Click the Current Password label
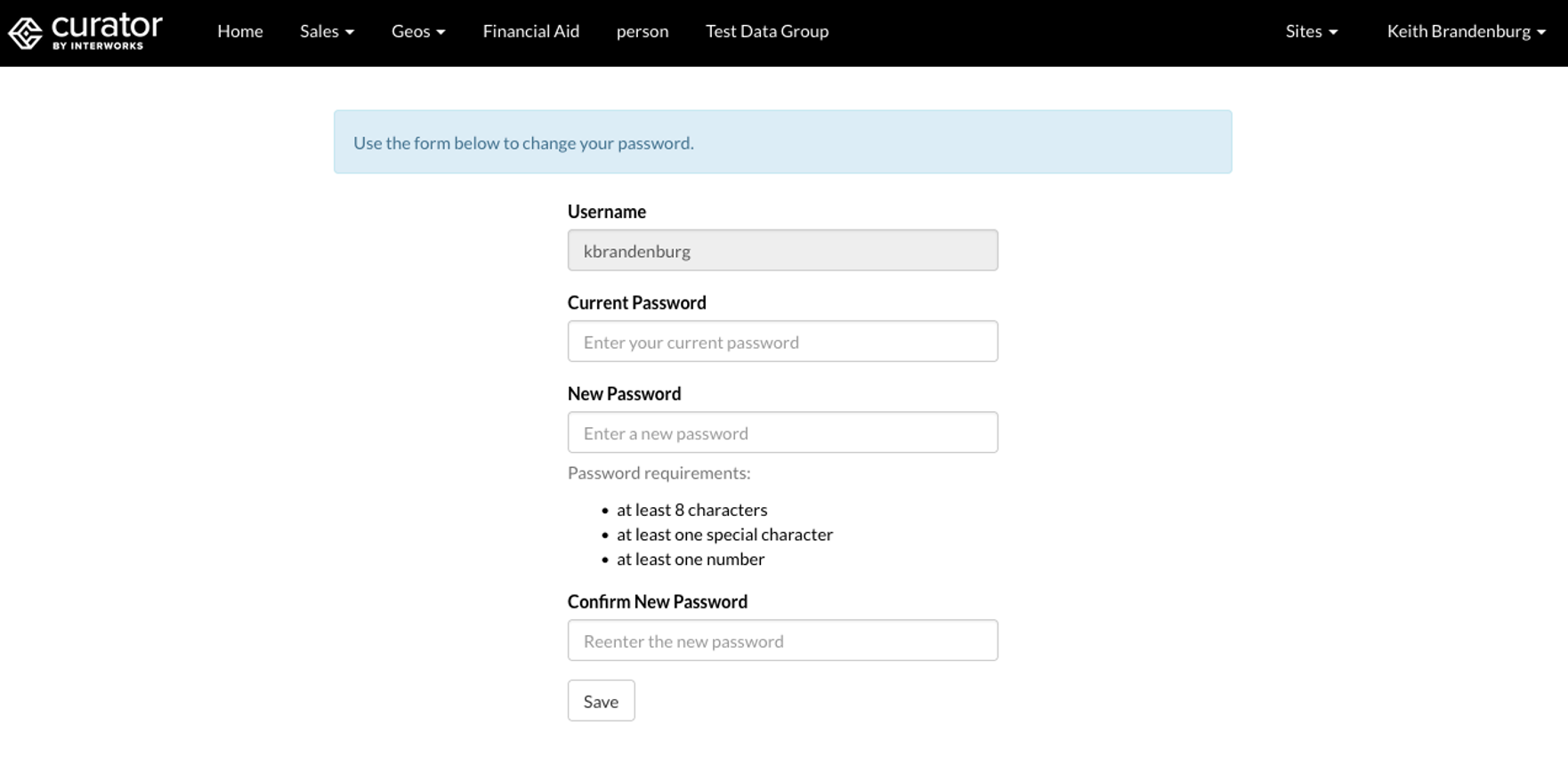This screenshot has width=1568, height=774. [637, 302]
